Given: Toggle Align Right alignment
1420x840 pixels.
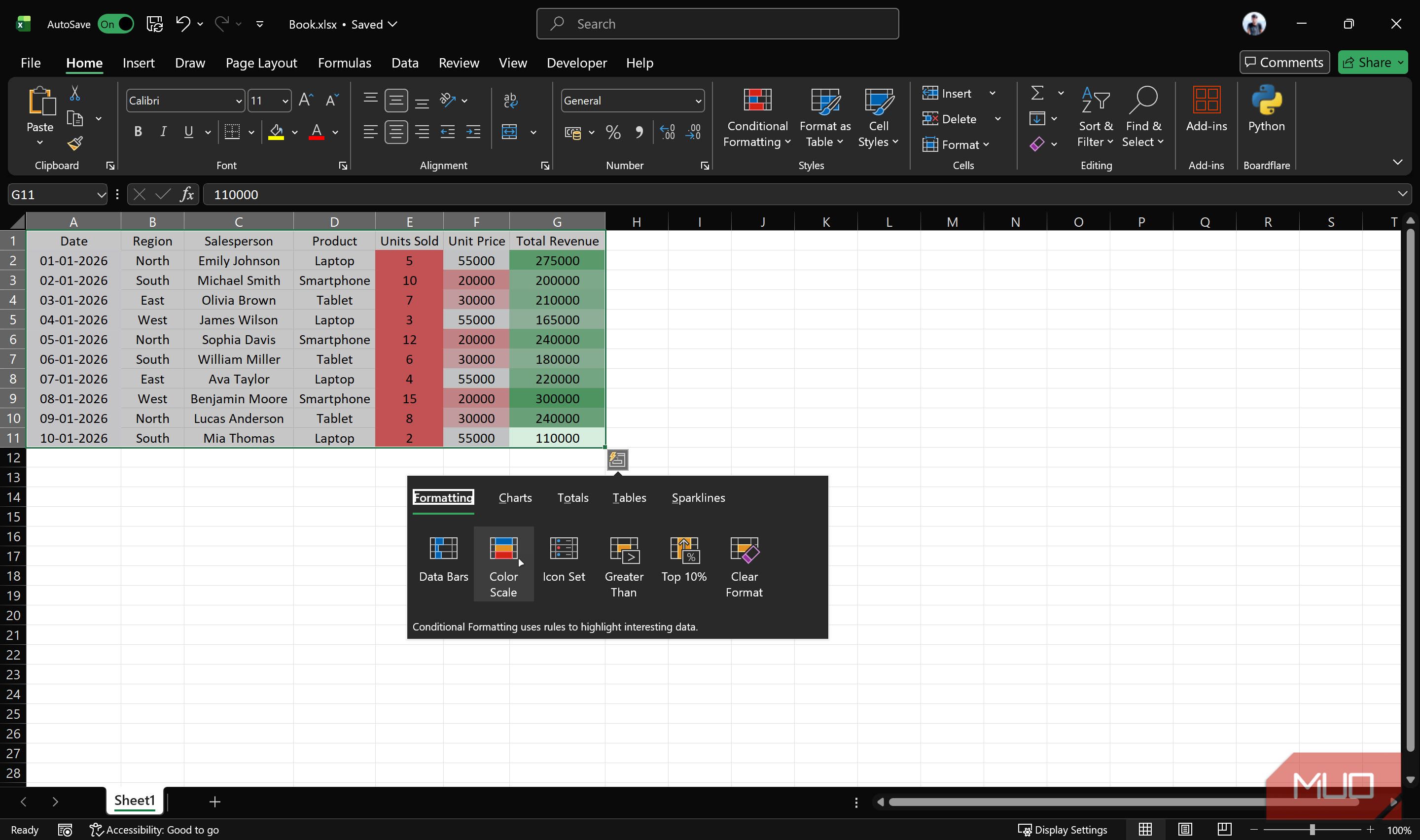Looking at the screenshot, I should point(422,132).
